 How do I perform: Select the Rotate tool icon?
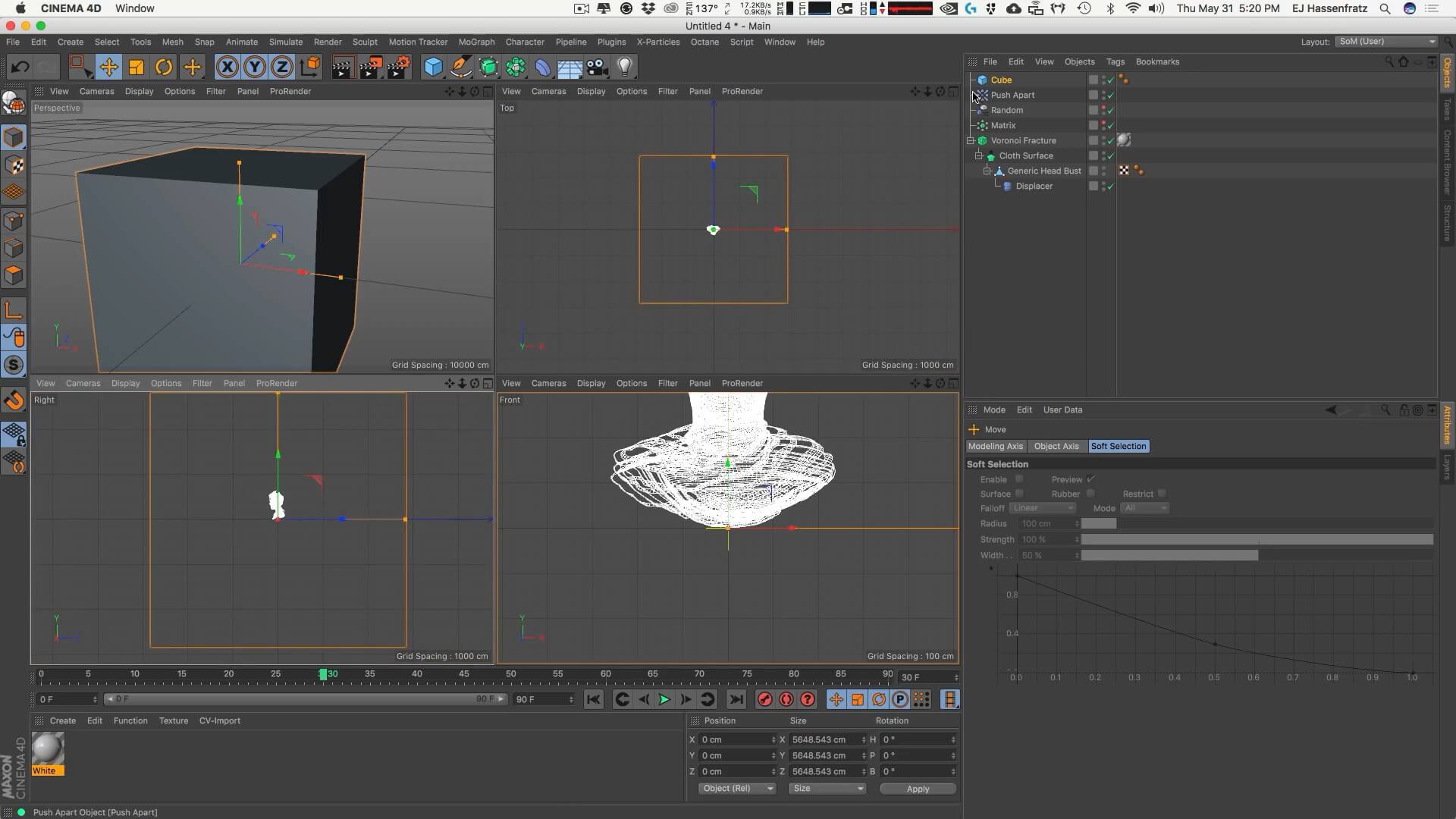(164, 67)
